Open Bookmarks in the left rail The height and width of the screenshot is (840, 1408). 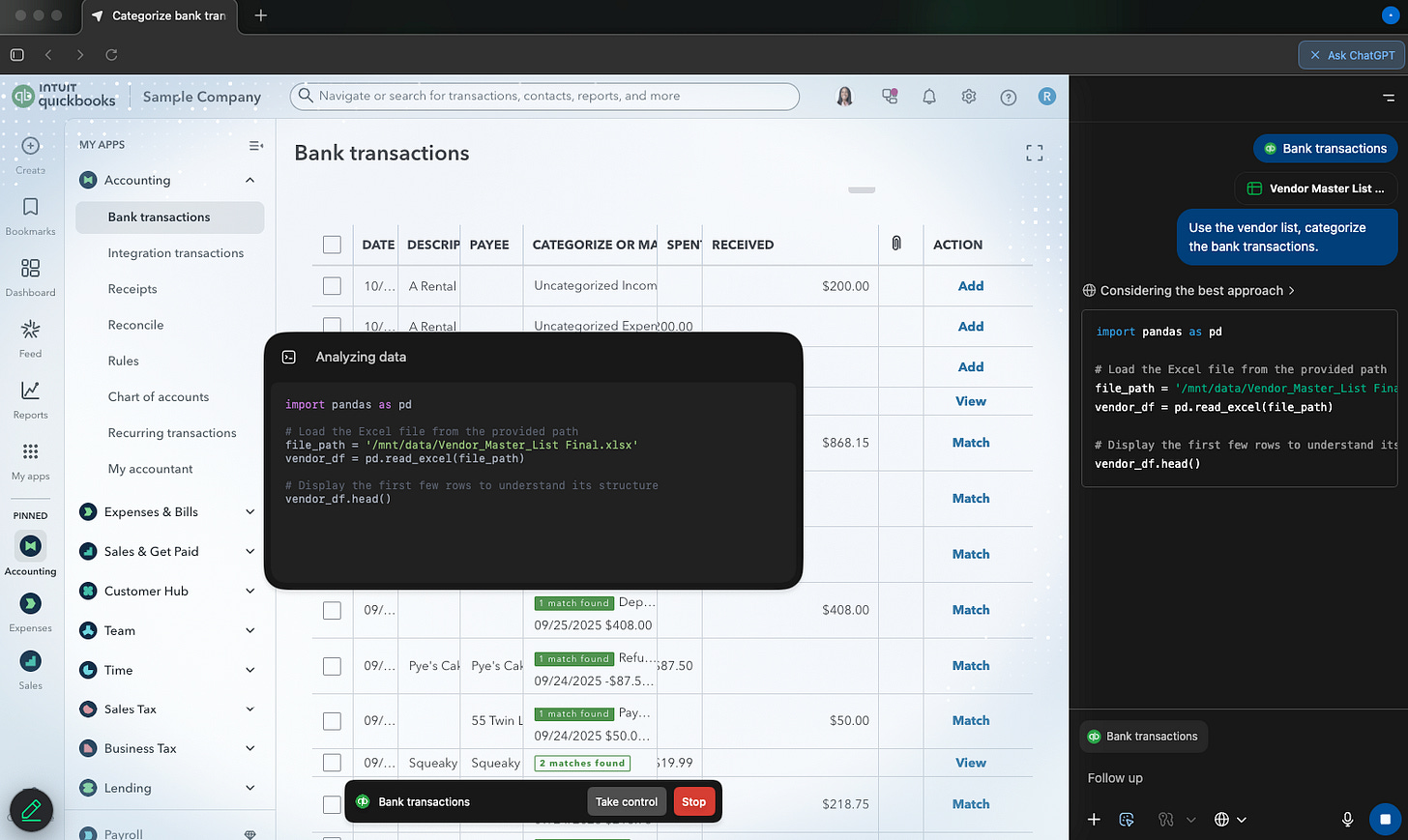coord(30,207)
